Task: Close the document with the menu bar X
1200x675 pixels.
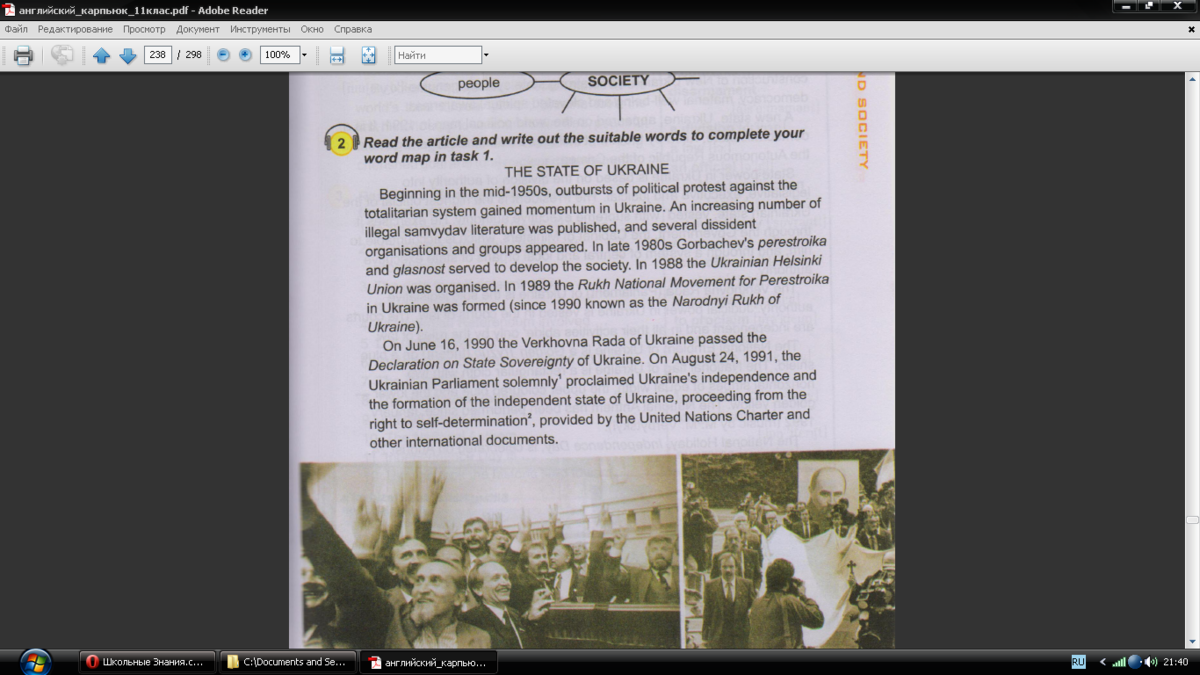Action: coord(1192,29)
